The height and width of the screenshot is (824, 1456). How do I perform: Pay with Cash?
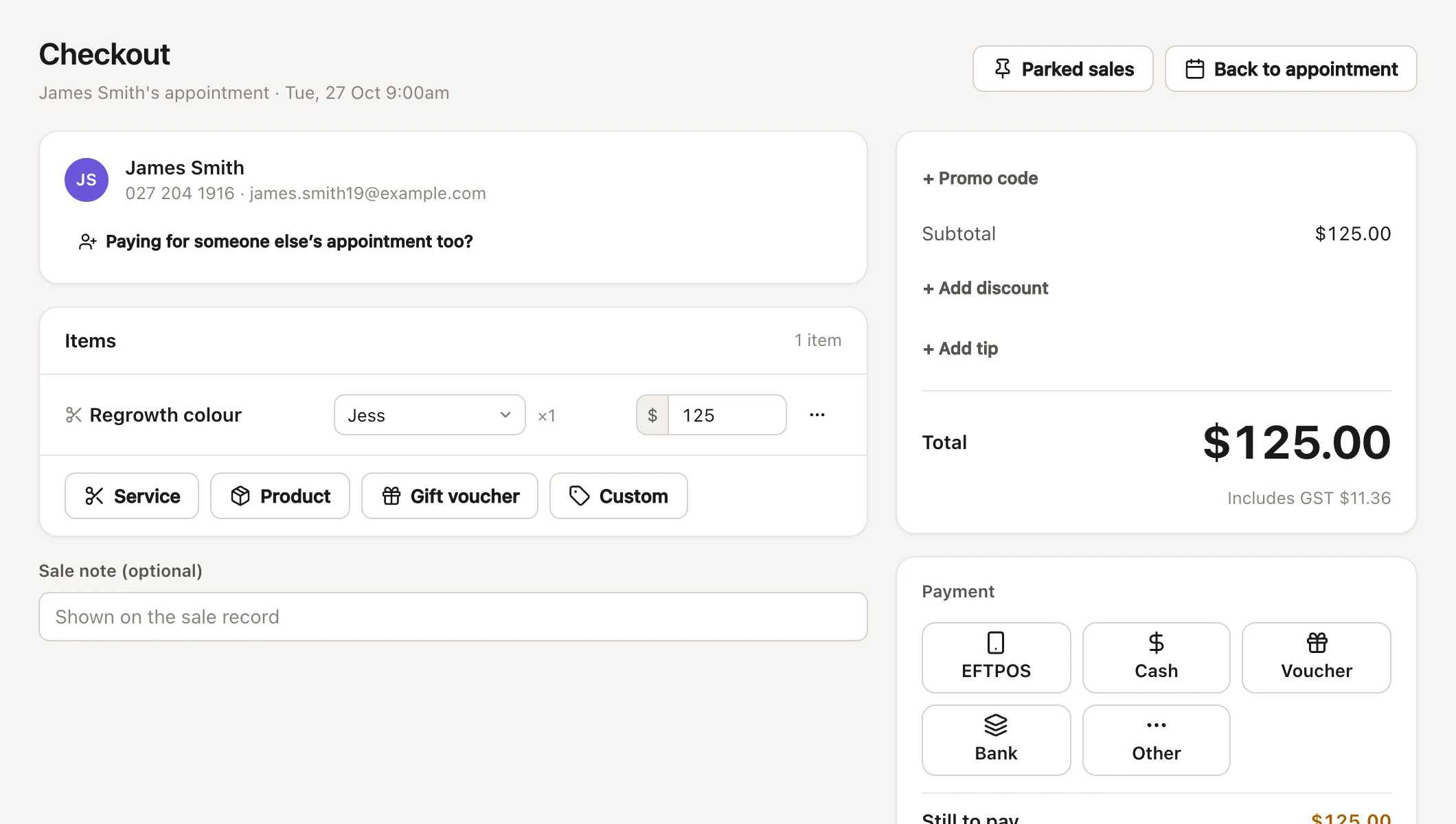pos(1157,658)
